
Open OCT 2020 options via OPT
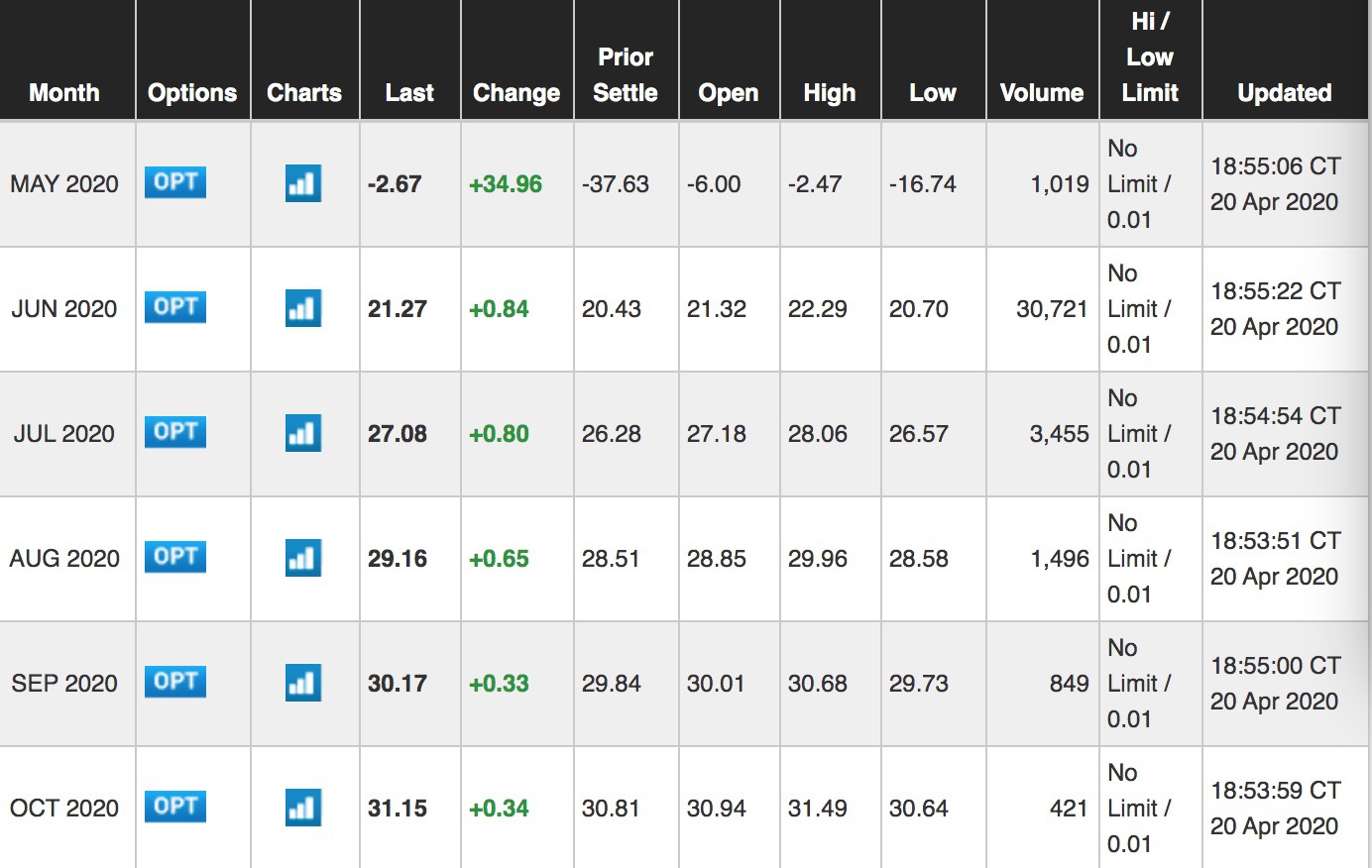tap(175, 807)
